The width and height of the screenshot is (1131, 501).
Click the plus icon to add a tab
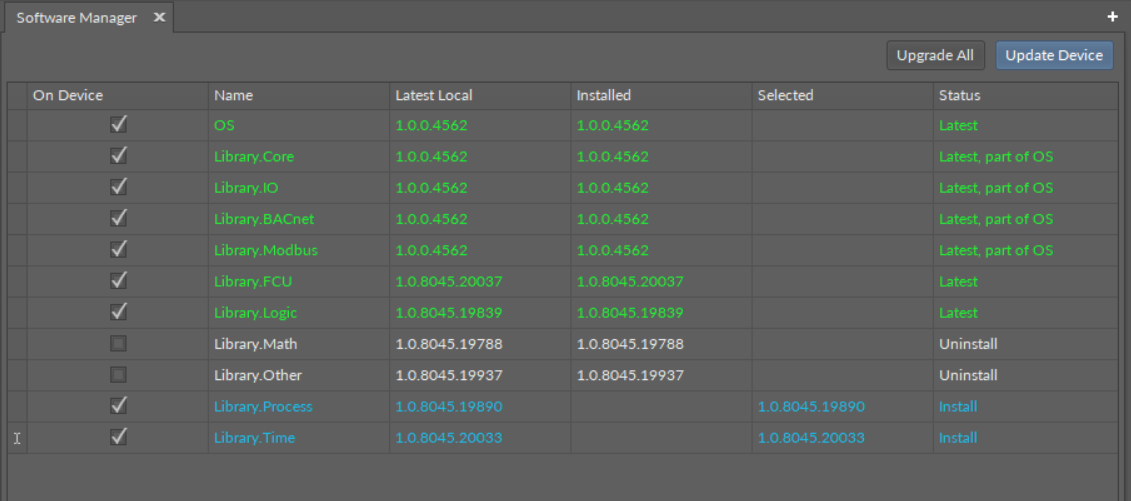(x=1112, y=17)
